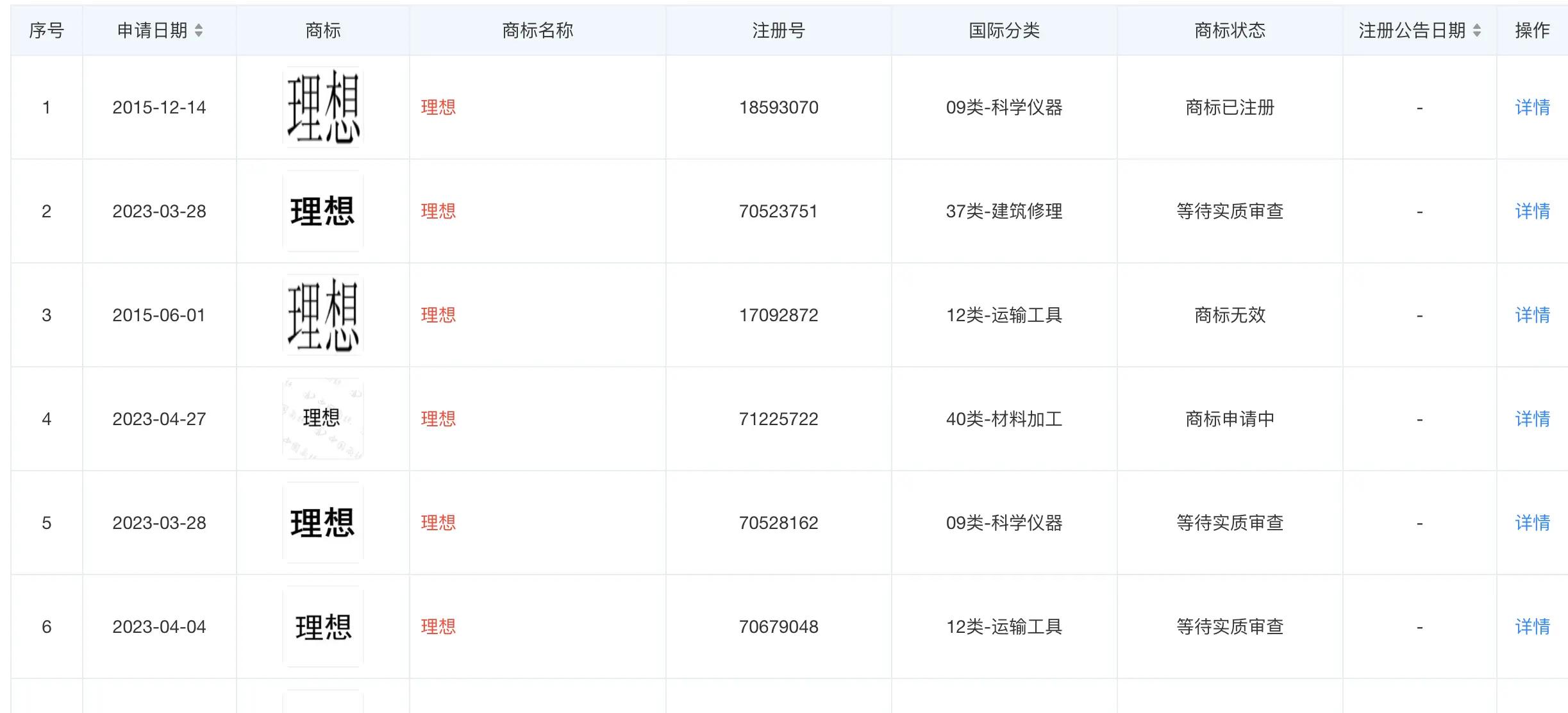1568x713 pixels.
Task: Click 理想 name link in row 1
Action: [438, 107]
